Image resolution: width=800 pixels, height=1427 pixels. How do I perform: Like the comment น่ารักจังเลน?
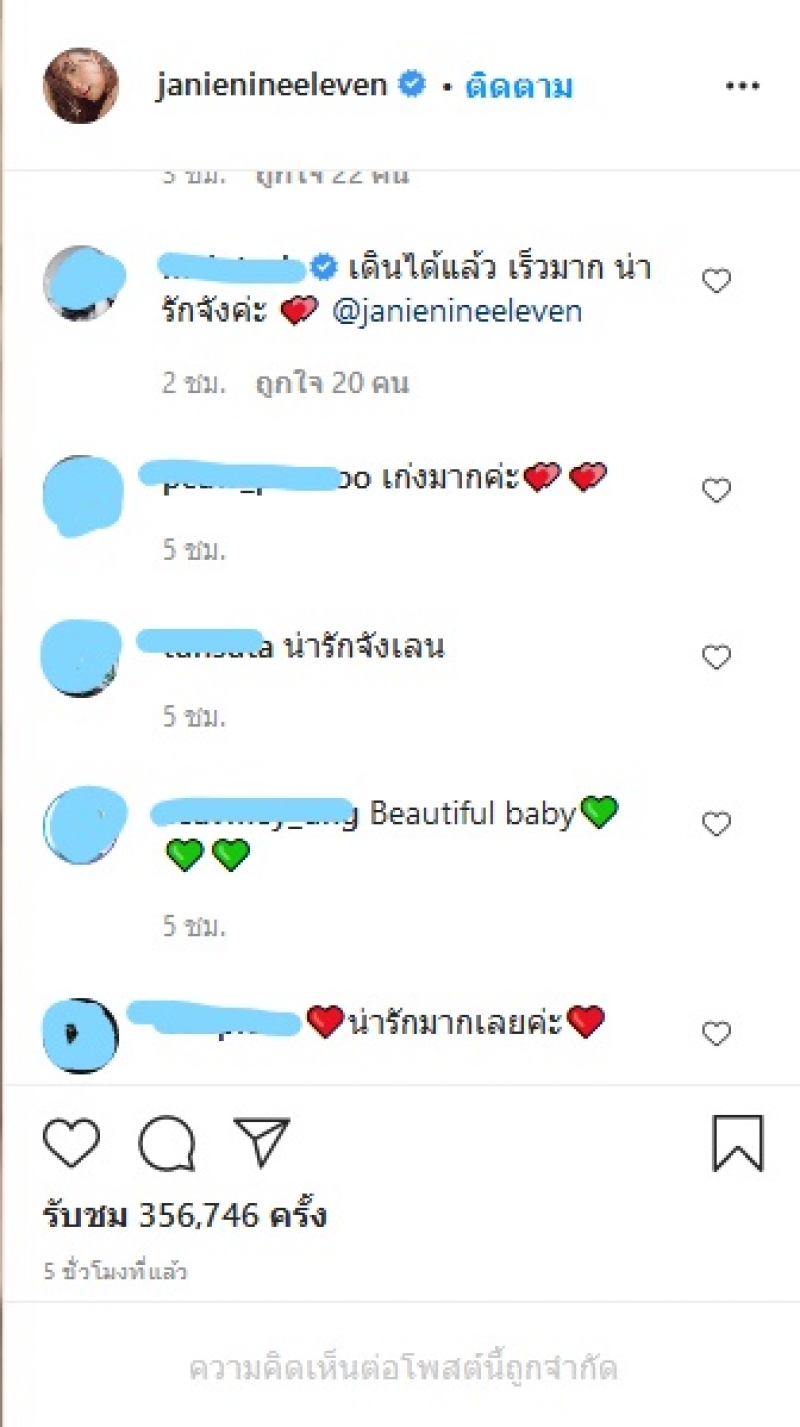pos(716,657)
